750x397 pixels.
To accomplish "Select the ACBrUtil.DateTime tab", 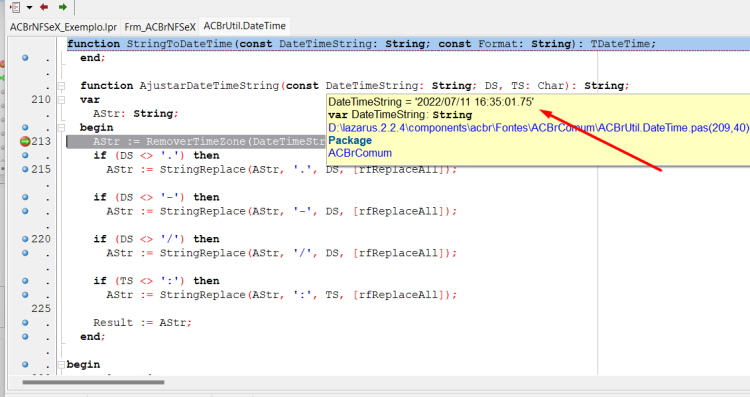I will (244, 26).
